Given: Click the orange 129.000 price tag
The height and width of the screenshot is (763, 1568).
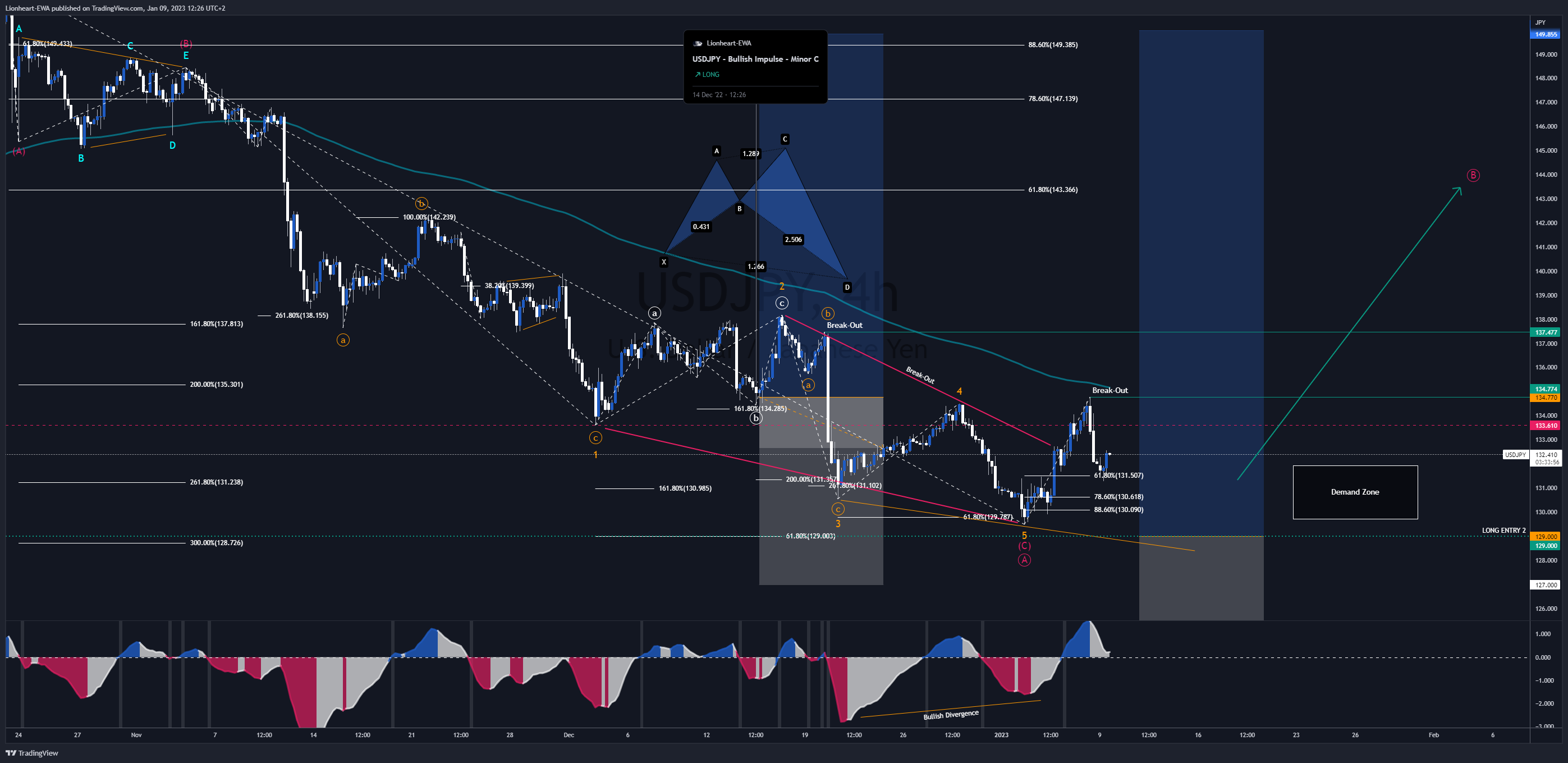Looking at the screenshot, I should click(x=1545, y=537).
